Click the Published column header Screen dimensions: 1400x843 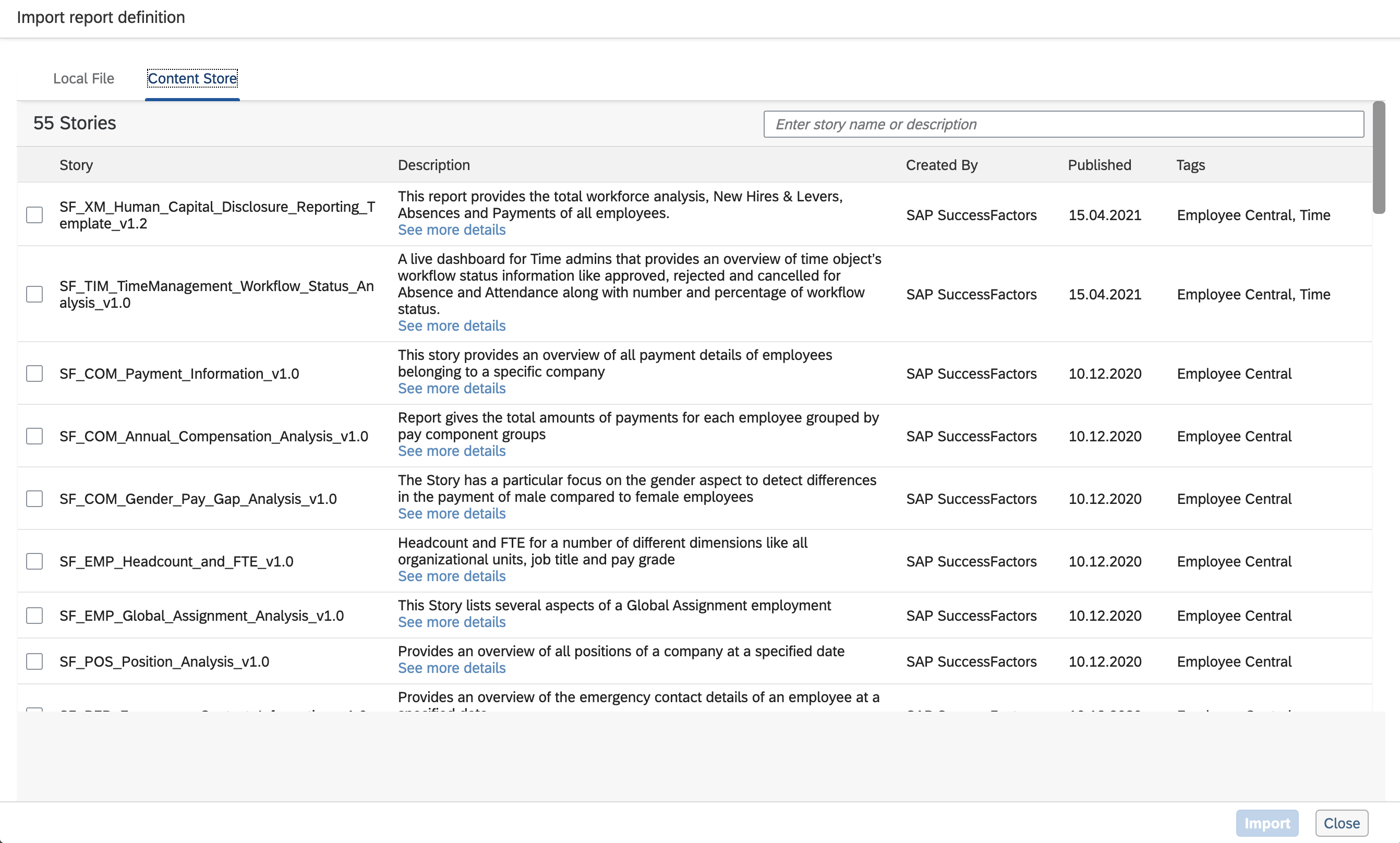point(1099,165)
